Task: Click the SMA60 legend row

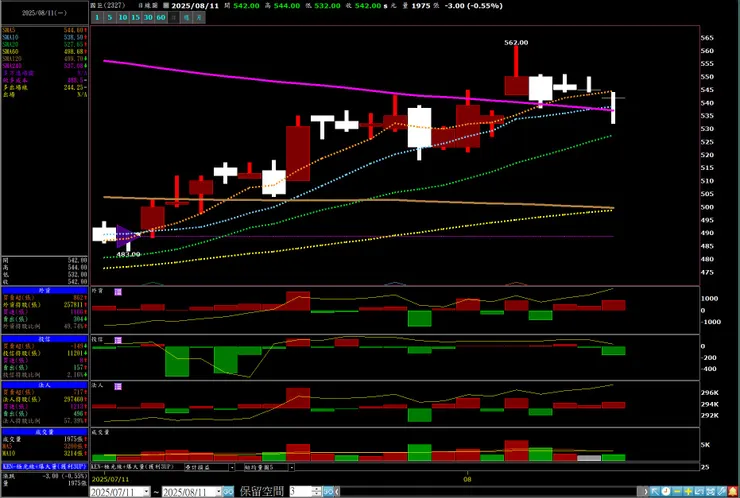Action: [44, 51]
